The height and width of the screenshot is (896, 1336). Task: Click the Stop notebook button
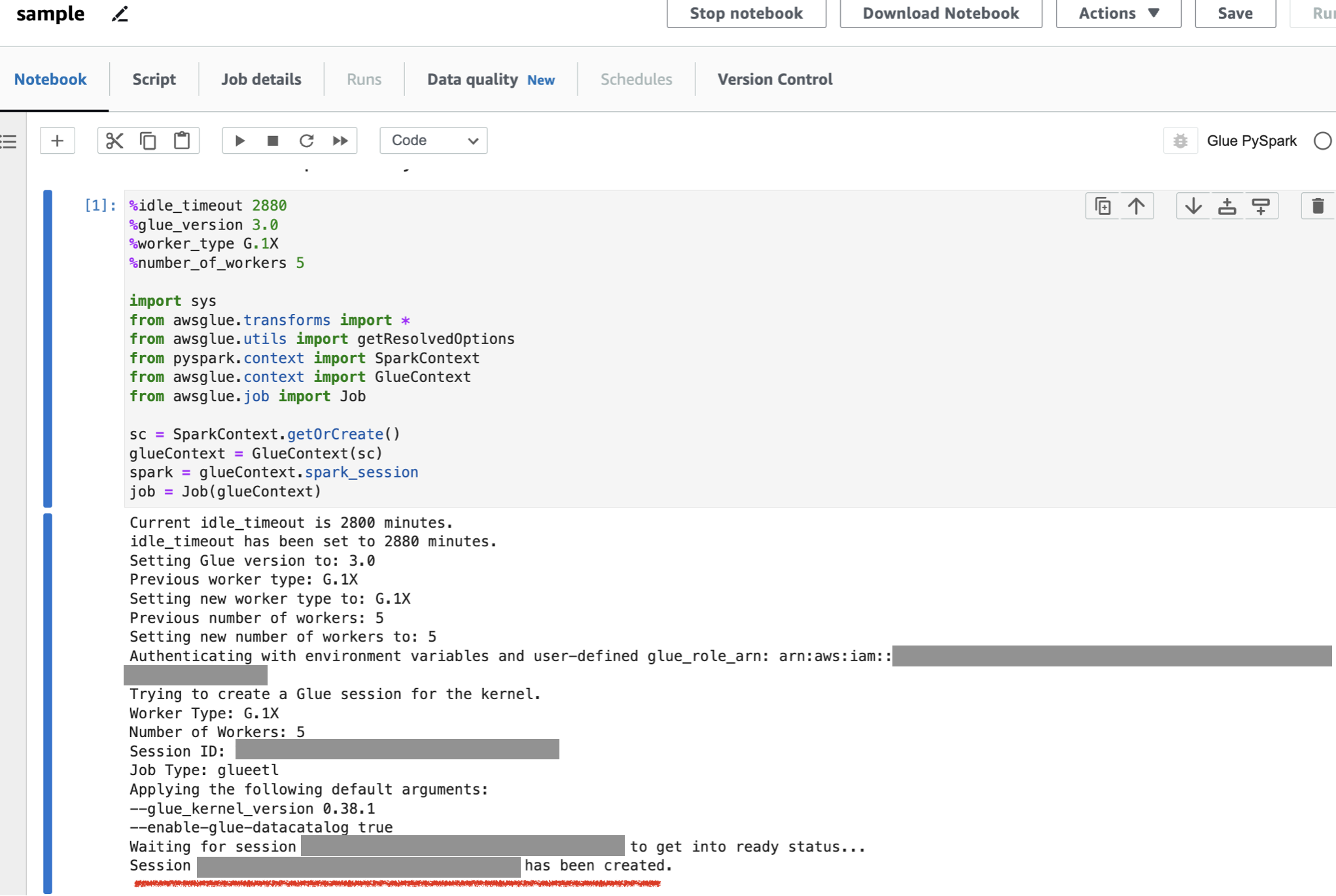(745, 13)
